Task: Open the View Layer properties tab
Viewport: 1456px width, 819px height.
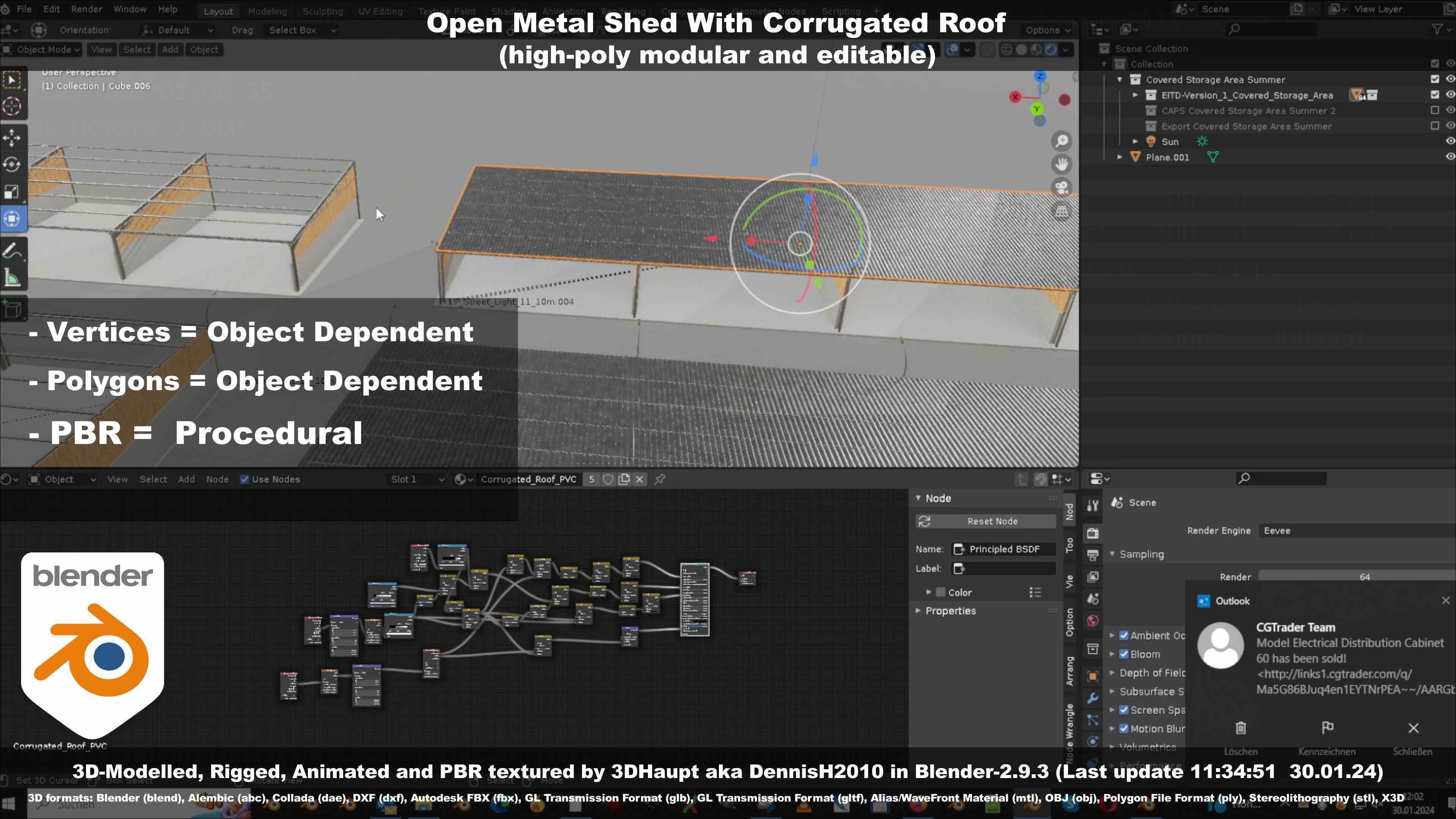Action: pyautogui.click(x=1092, y=577)
